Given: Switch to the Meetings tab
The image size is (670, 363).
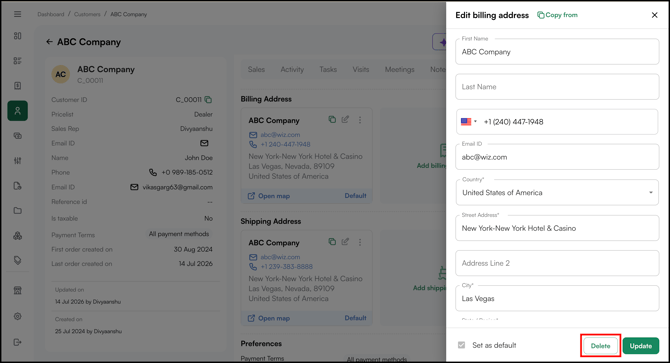Looking at the screenshot, I should point(400,70).
